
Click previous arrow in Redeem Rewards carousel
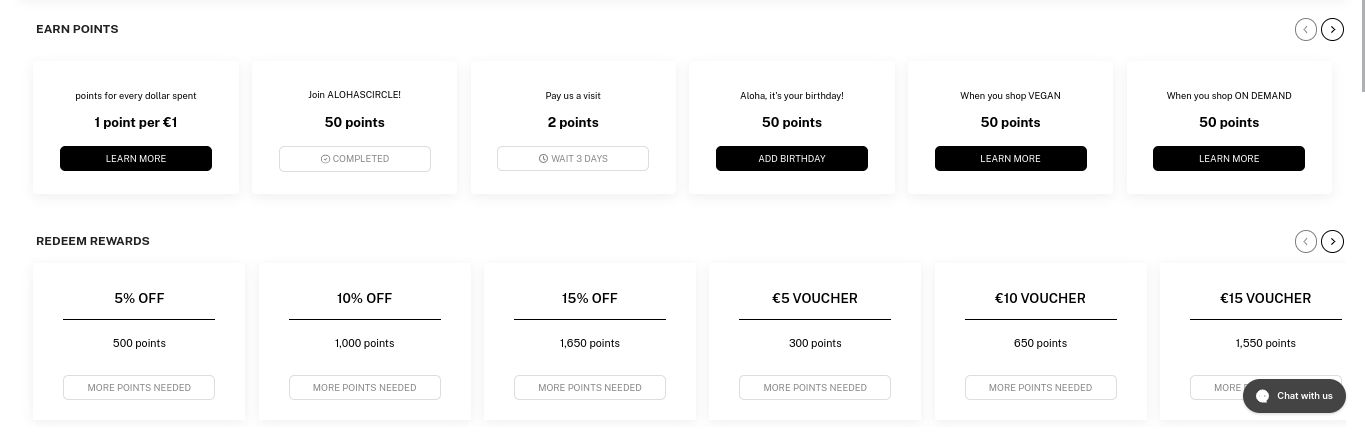coord(1305,241)
